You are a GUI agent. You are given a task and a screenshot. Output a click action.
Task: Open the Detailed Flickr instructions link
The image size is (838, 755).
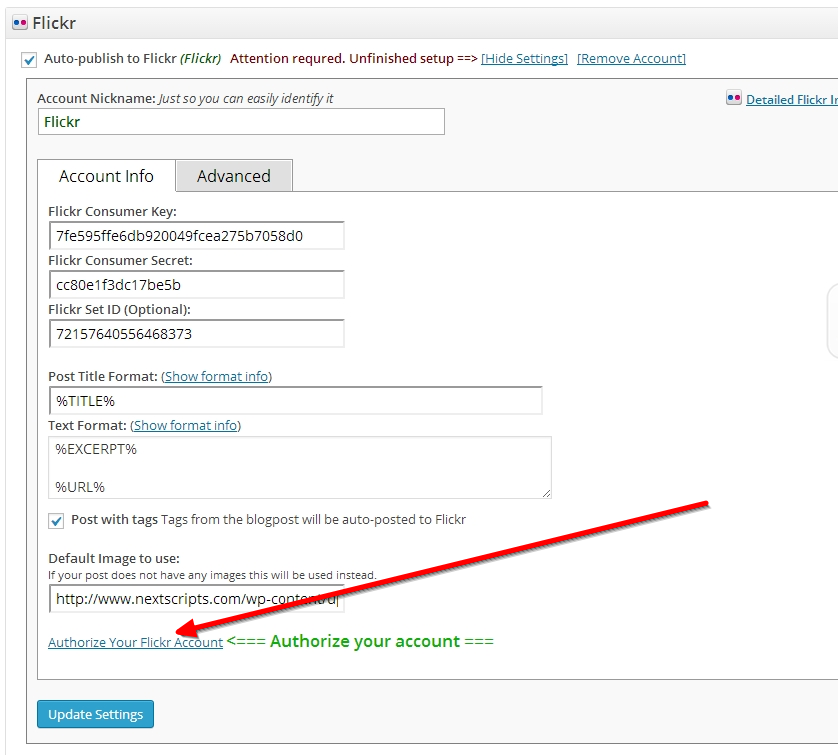tap(792, 99)
